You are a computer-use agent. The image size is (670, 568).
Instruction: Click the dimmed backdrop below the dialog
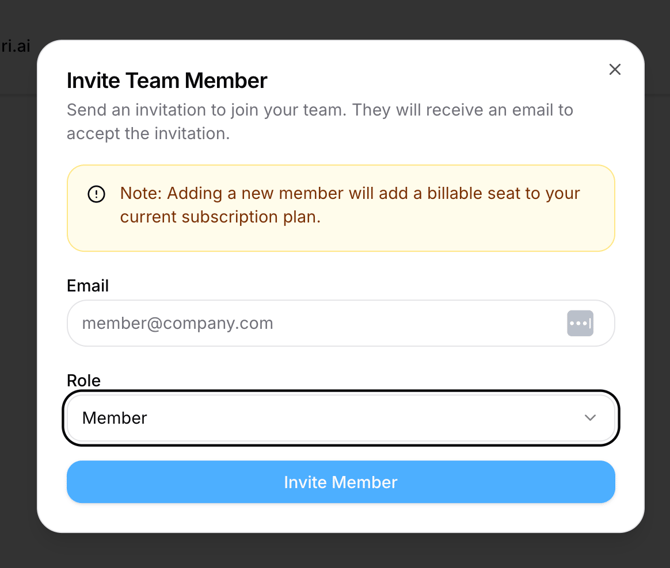[340, 551]
